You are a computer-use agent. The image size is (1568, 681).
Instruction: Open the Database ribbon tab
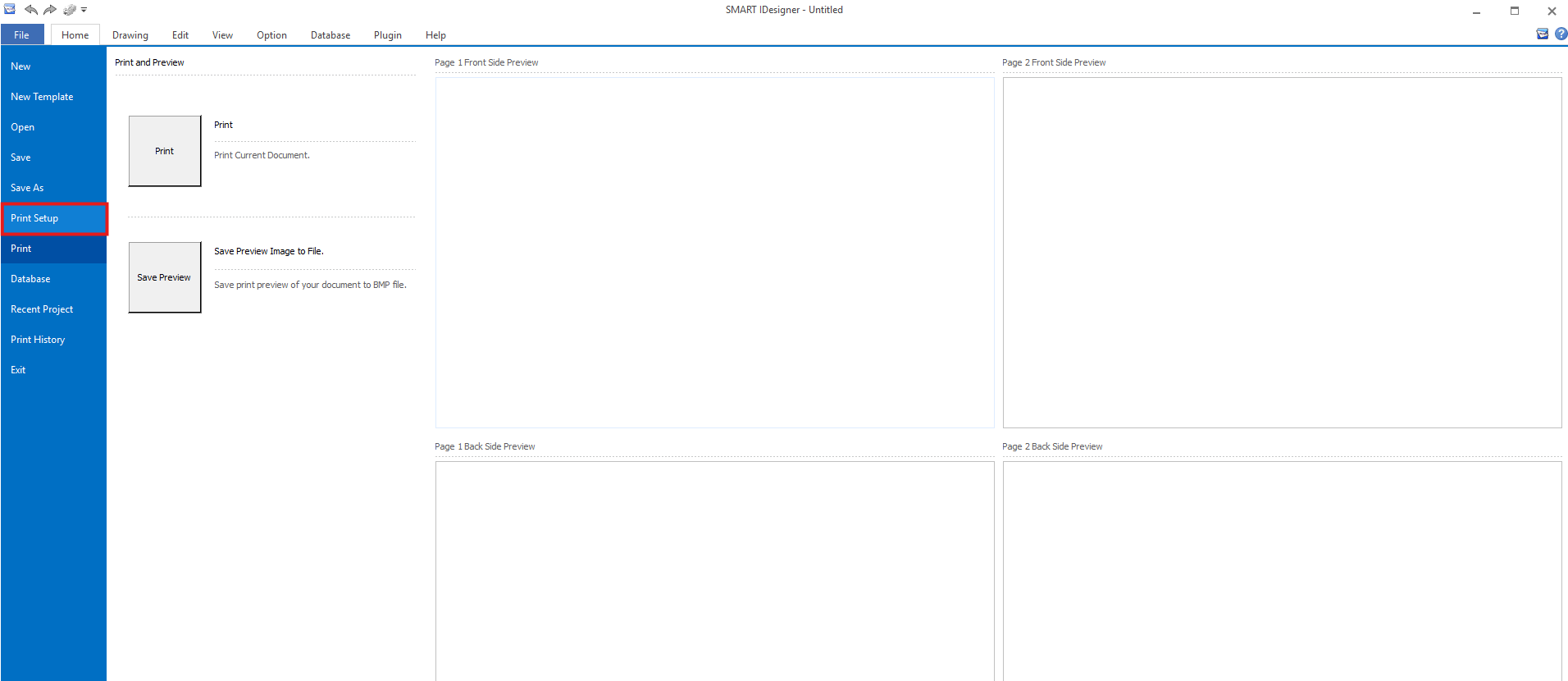(x=330, y=35)
